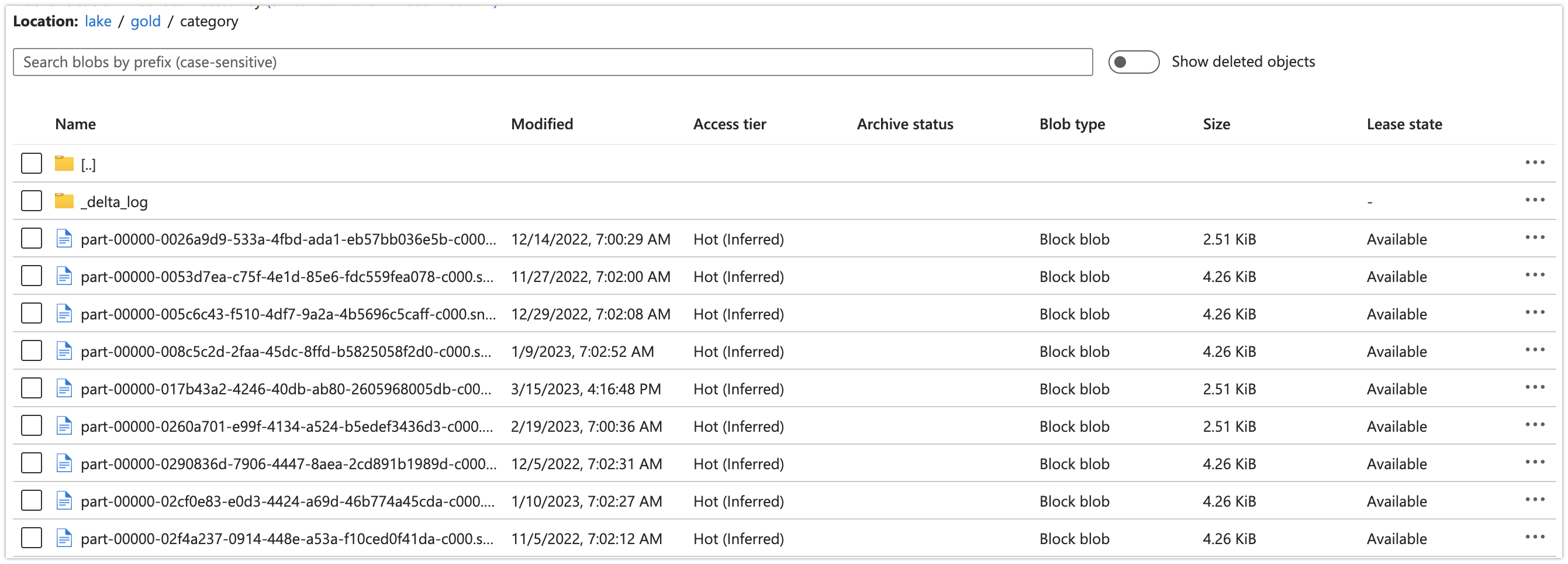The width and height of the screenshot is (1568, 564).
Task: Click the file icon beside part-00000-02cf0e83
Action: (x=64, y=501)
